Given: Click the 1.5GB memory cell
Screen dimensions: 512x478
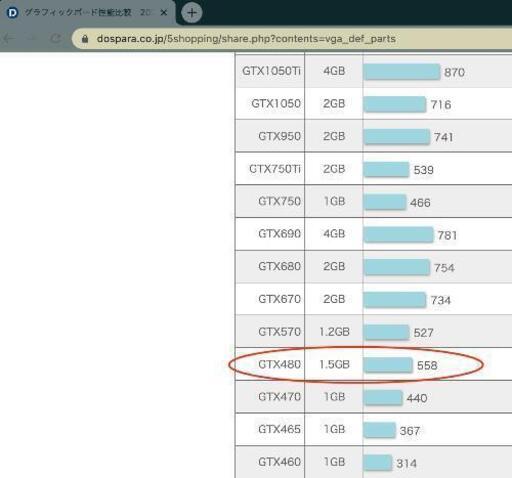Looking at the screenshot, I should (334, 364).
